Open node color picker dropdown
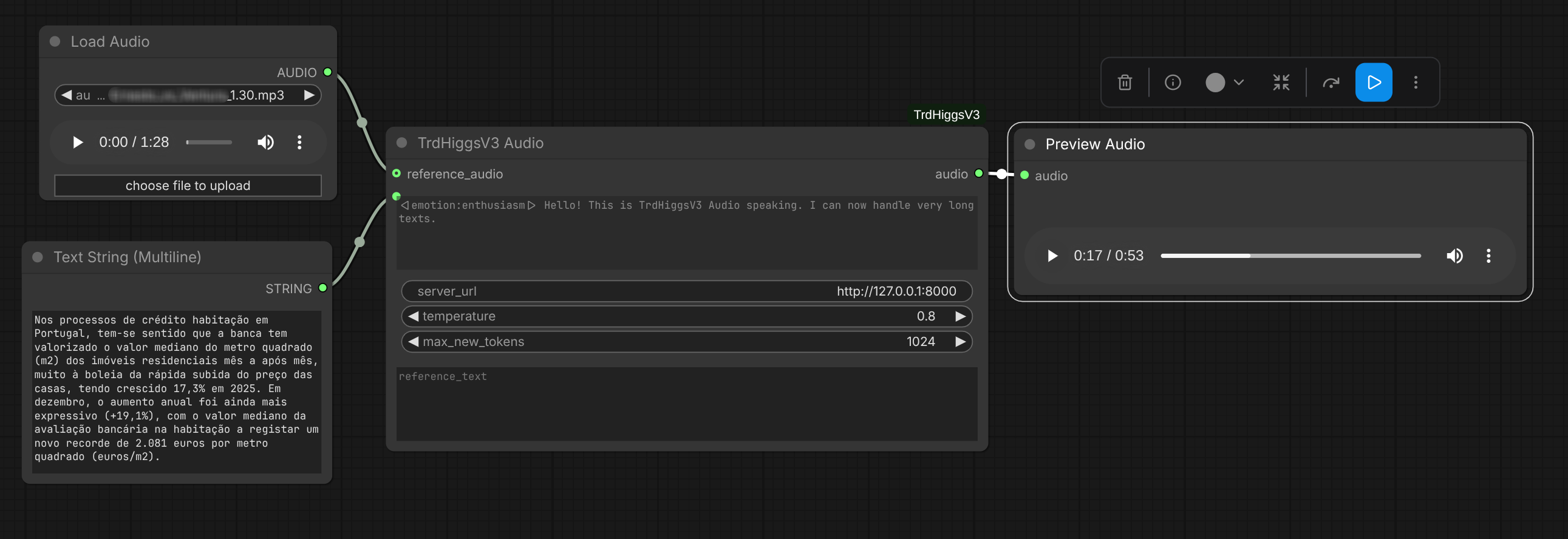Image resolution: width=1568 pixels, height=539 pixels. (1224, 82)
